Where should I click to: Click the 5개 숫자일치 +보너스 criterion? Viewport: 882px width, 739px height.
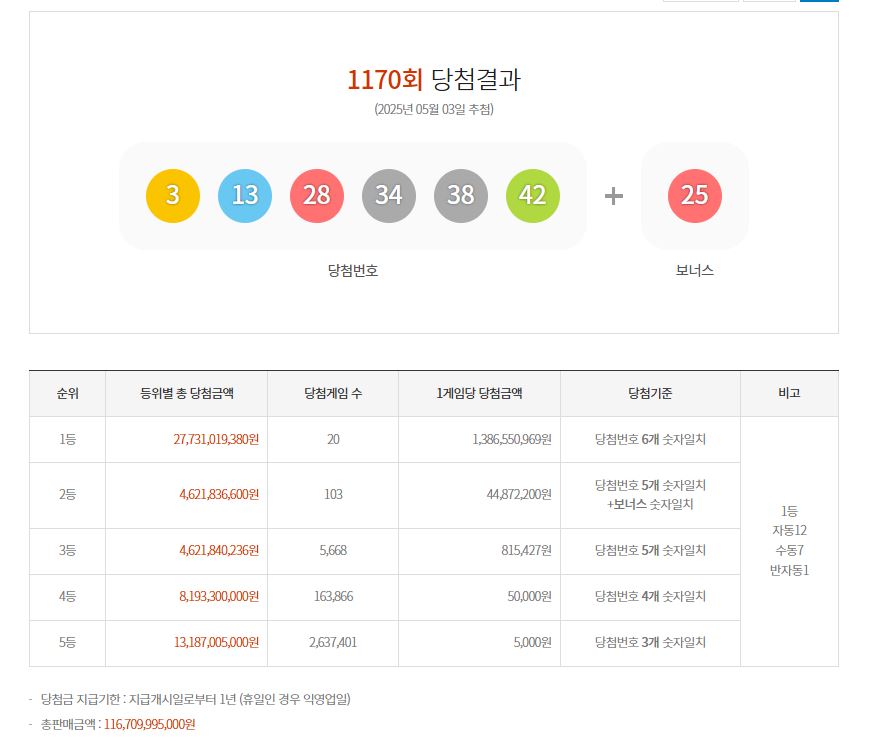(650, 495)
